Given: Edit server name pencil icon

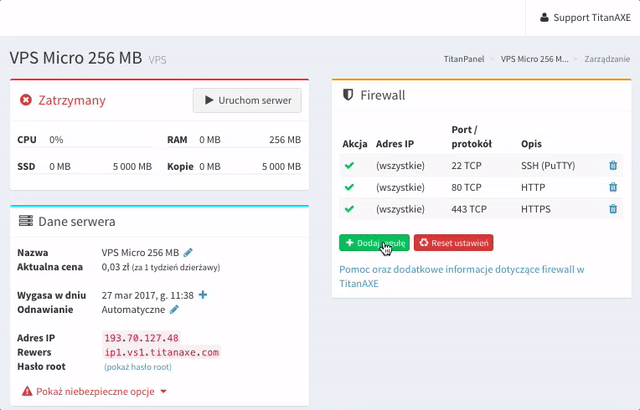Looking at the screenshot, I should point(188,252).
